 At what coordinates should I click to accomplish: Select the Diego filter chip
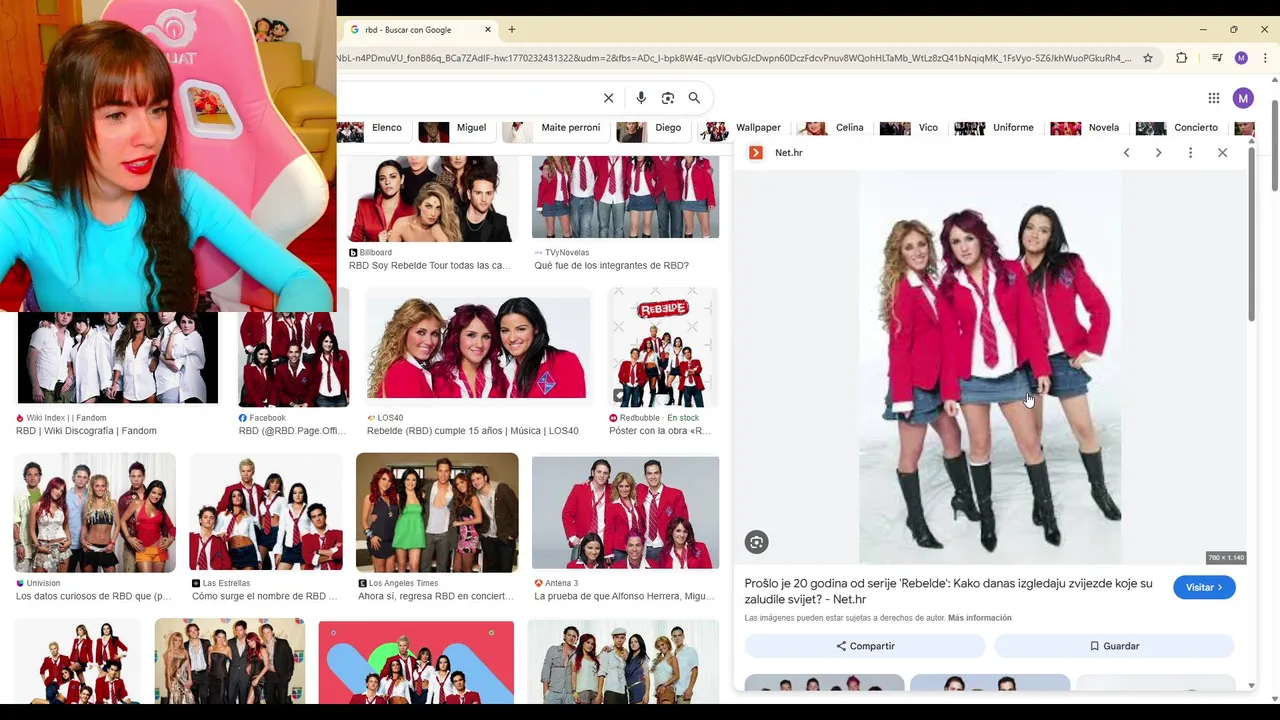coord(651,128)
